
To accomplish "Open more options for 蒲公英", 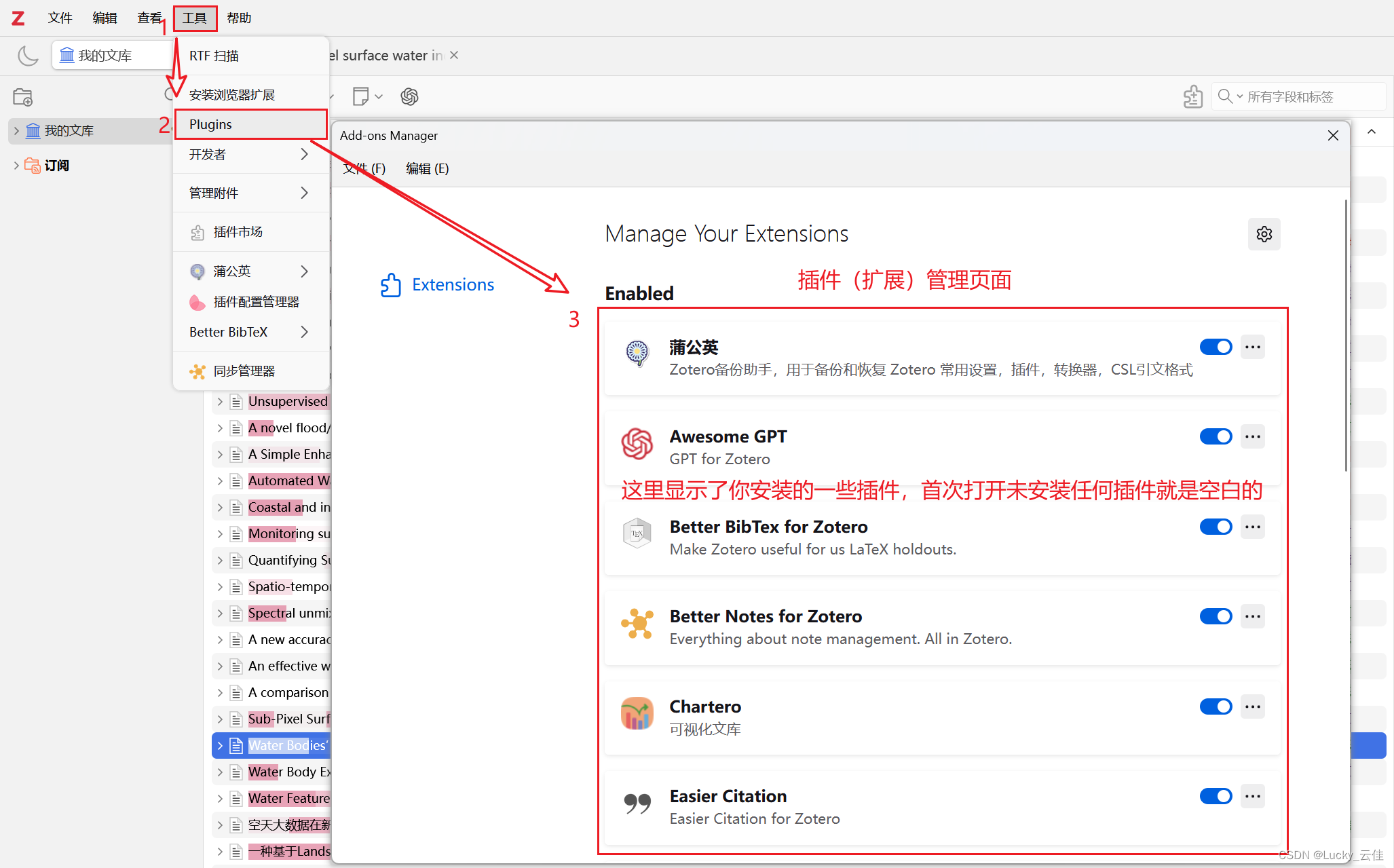I will click(1253, 347).
